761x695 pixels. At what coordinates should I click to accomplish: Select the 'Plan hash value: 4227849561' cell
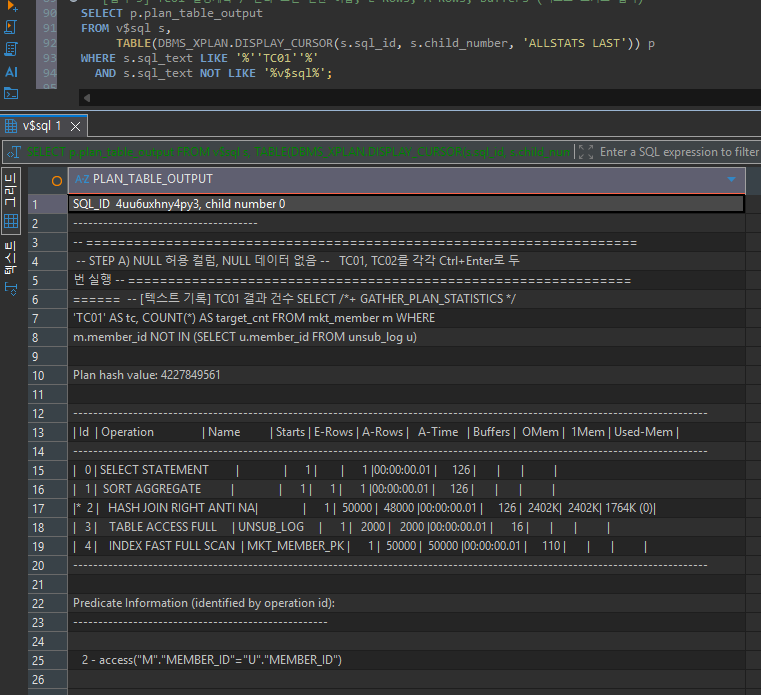click(407, 375)
